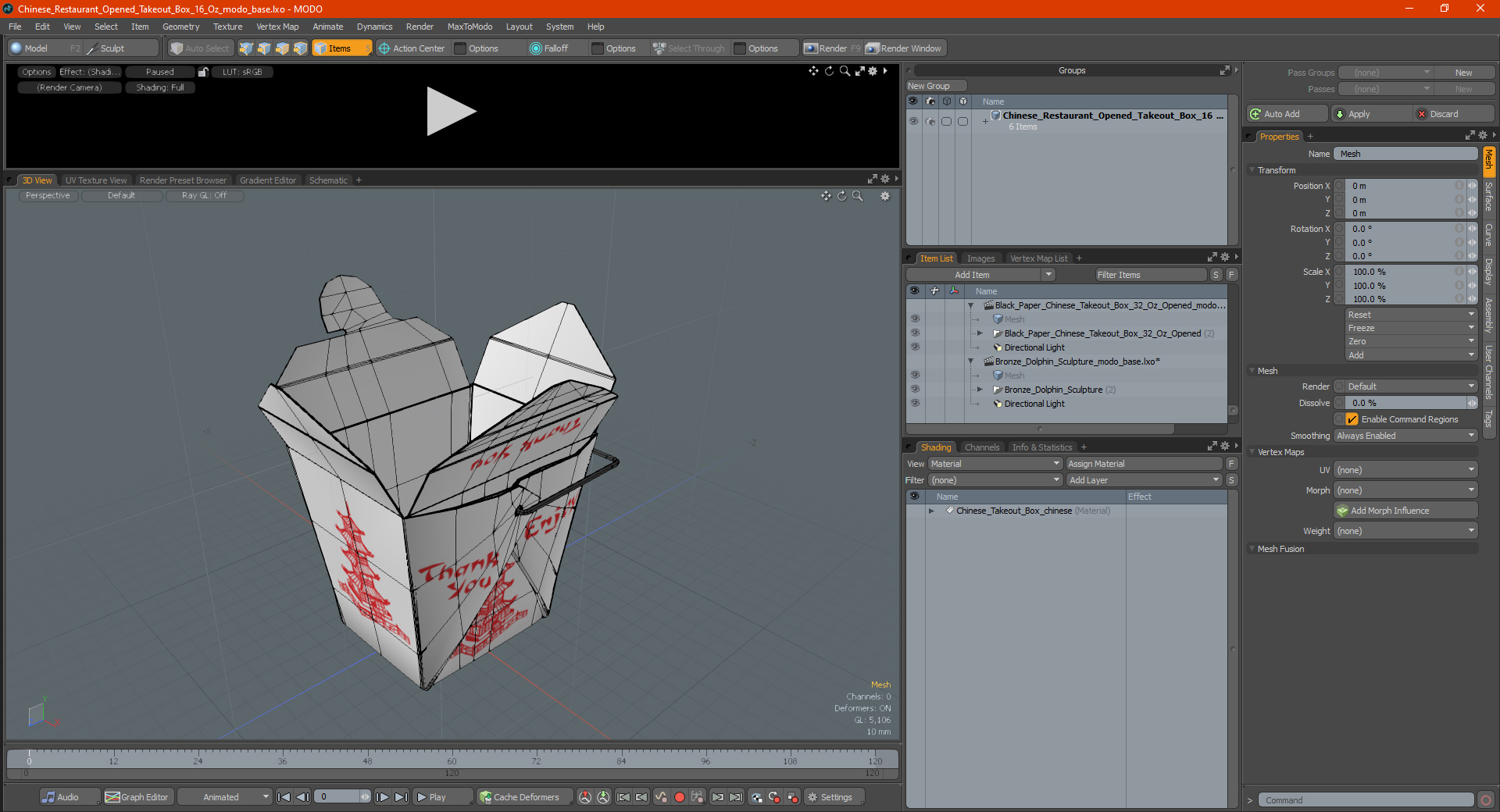
Task: Toggle Options checkbox next to Action Center
Action: [461, 48]
